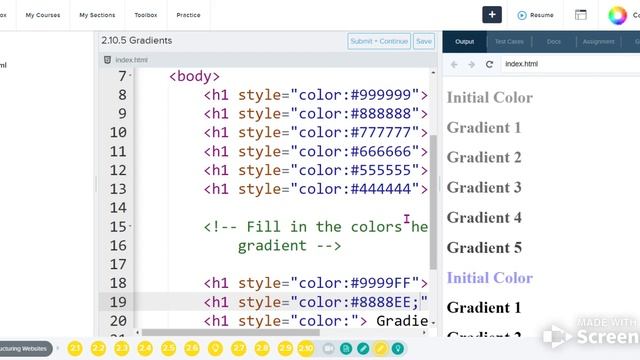Click the Resume label in top bar
Image resolution: width=640 pixels, height=360 pixels.
[542, 15]
